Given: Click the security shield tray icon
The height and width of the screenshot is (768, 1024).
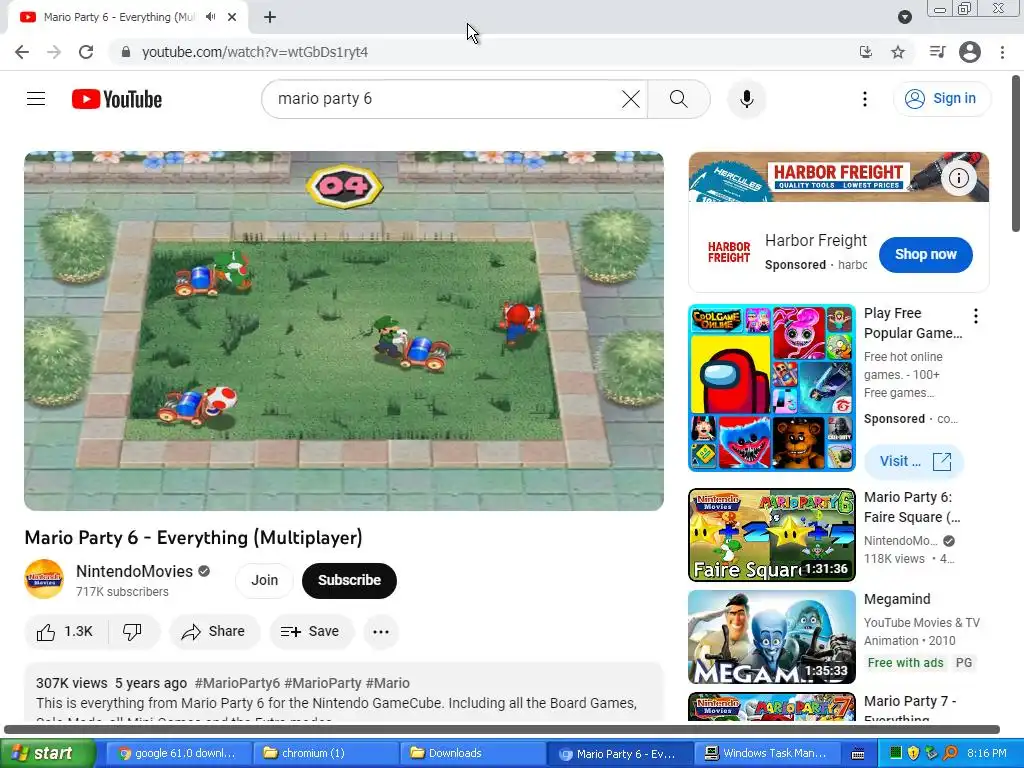Looking at the screenshot, I should coord(913,753).
